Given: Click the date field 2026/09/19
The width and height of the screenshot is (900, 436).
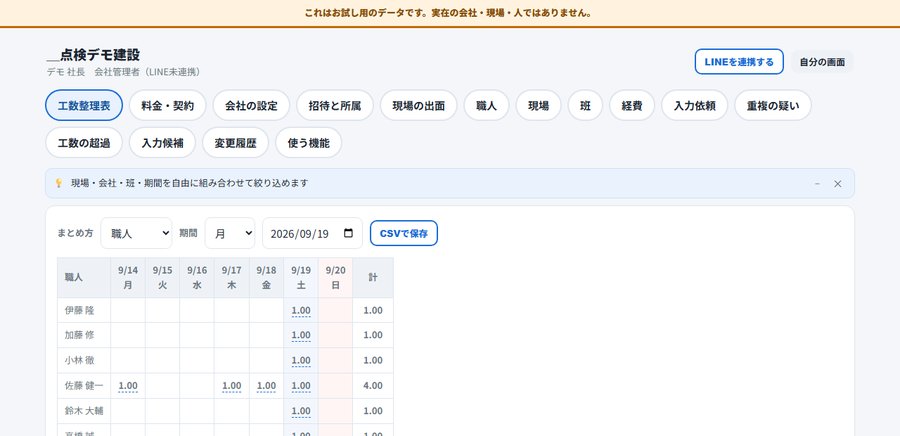Looking at the screenshot, I should click(312, 233).
